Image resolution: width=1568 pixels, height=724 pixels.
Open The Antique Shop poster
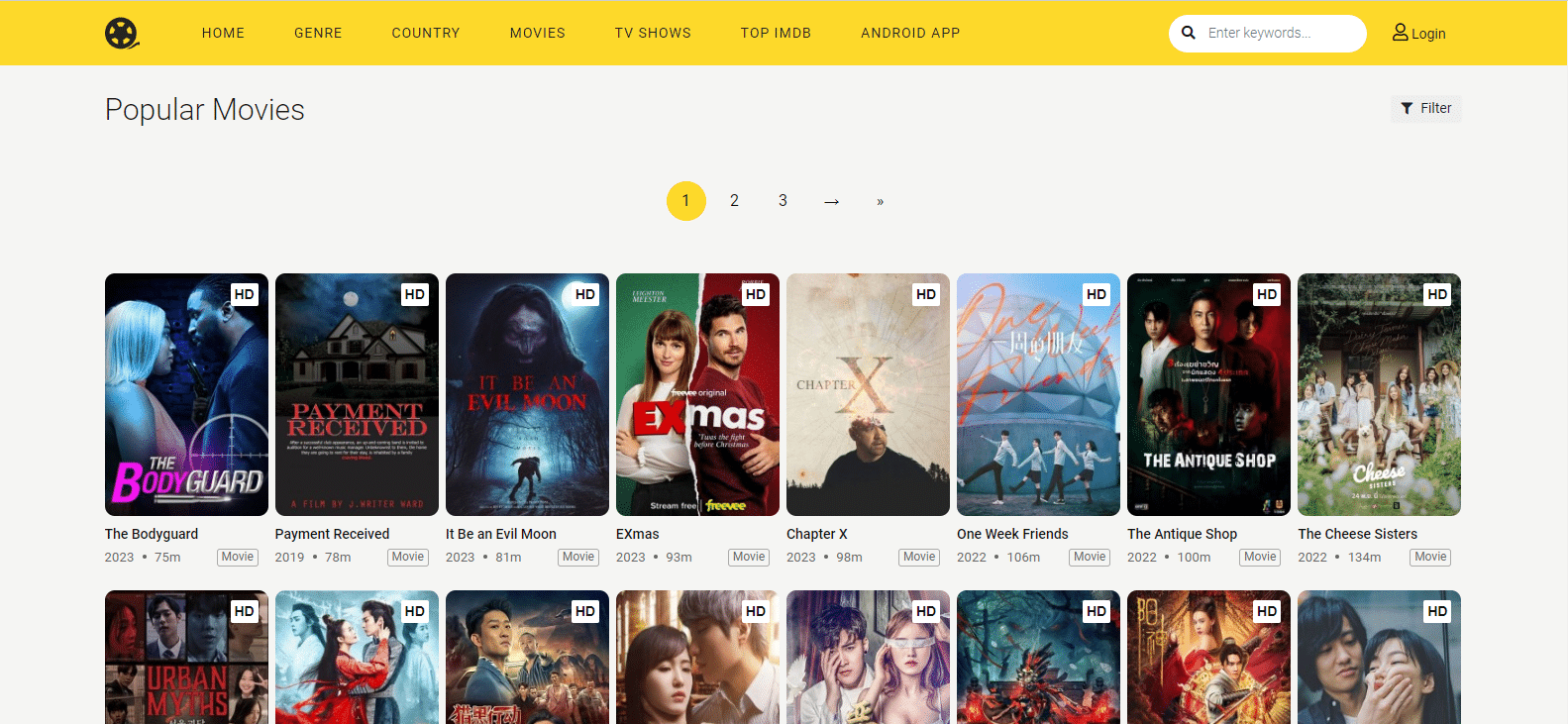(1208, 394)
